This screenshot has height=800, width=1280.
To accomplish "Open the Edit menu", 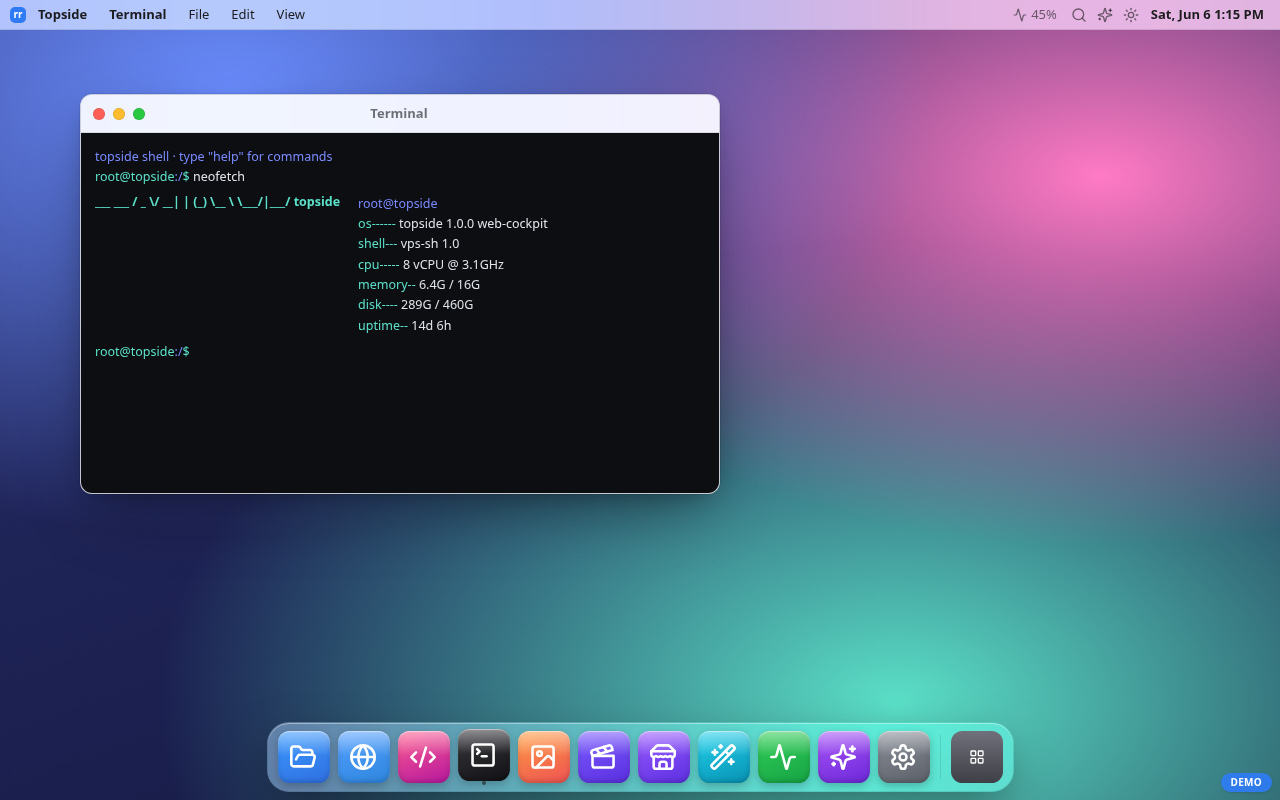I will click(243, 14).
